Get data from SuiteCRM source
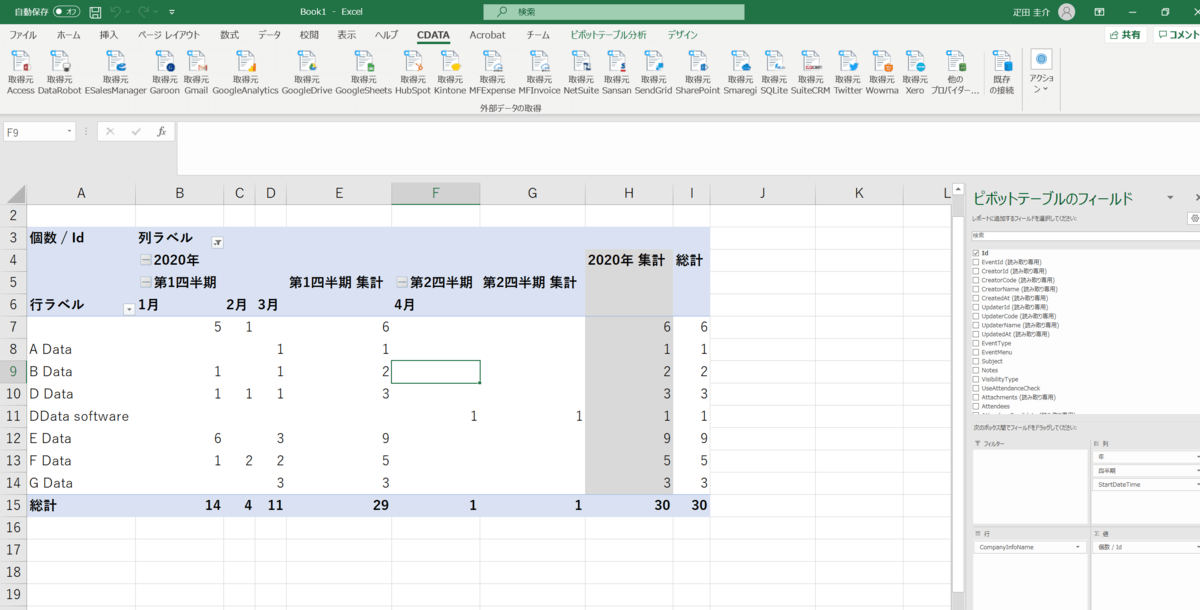This screenshot has width=1200, height=610. (810, 73)
